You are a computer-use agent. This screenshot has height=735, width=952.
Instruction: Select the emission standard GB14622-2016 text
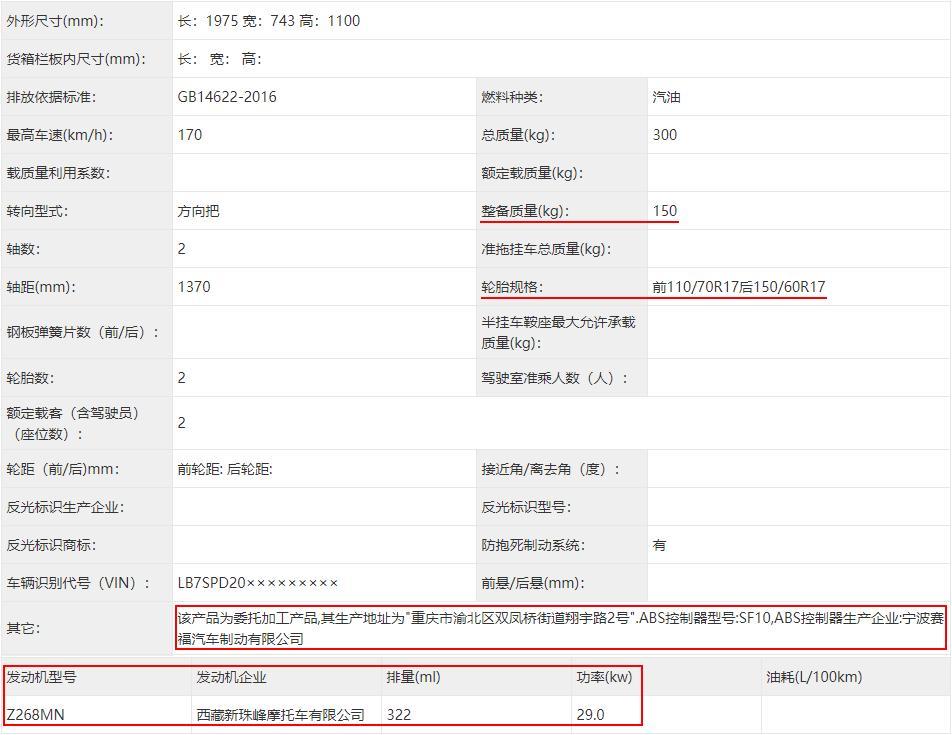coord(227,97)
